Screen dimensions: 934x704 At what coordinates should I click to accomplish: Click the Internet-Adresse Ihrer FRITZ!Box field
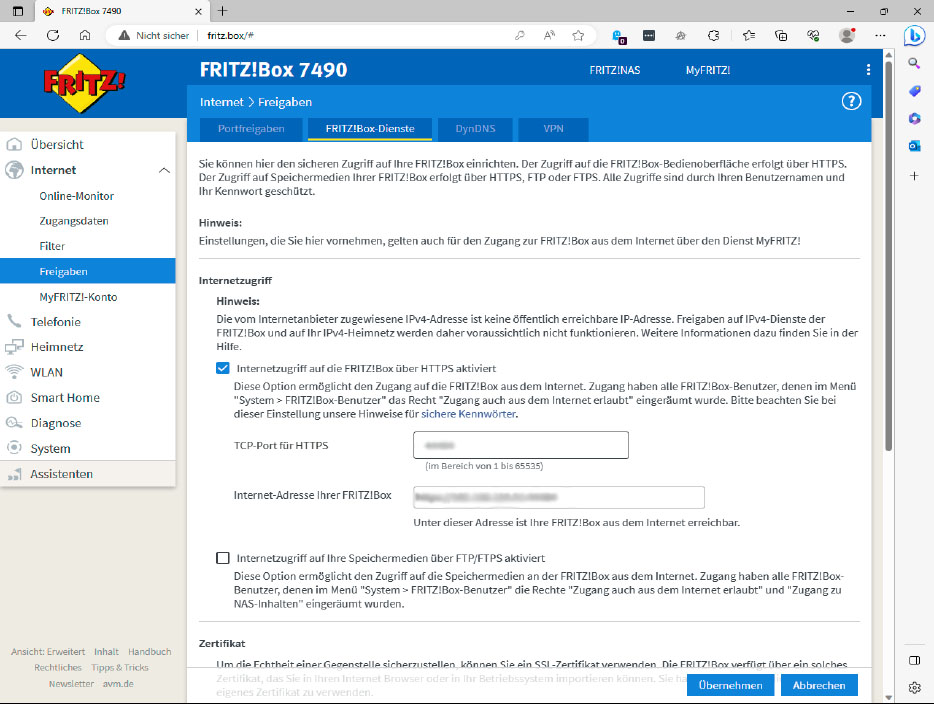pyautogui.click(x=559, y=497)
